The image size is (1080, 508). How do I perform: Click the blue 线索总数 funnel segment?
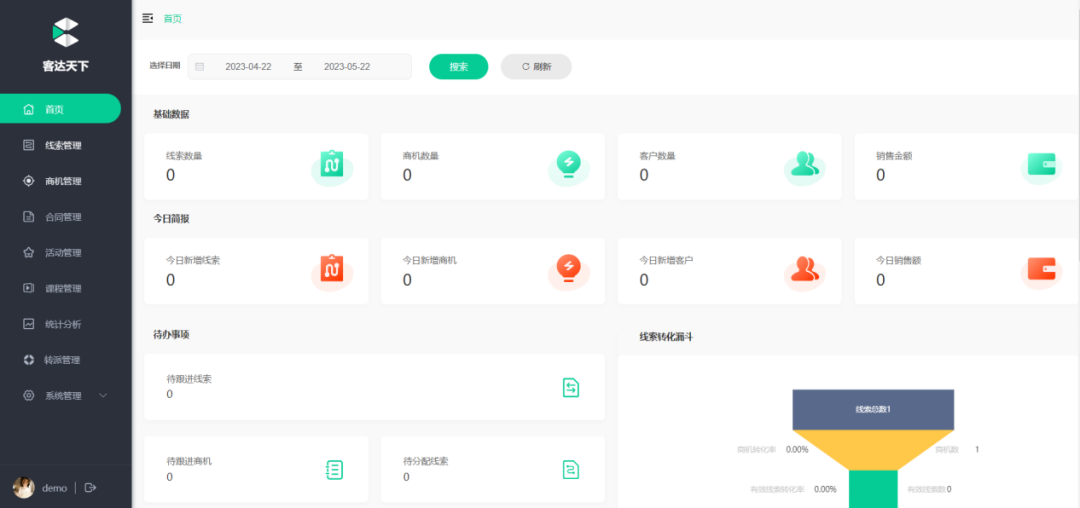[873, 409]
